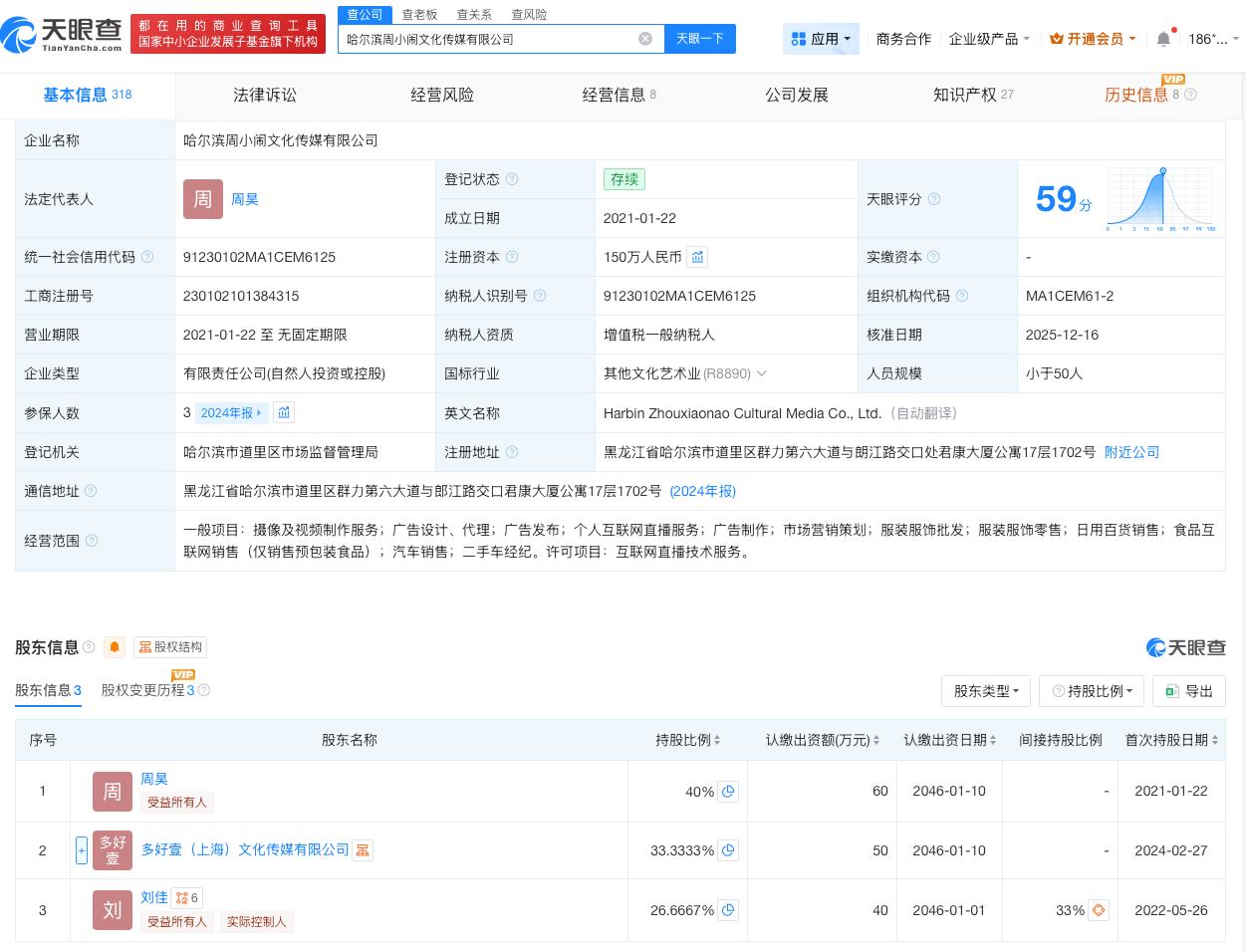Switch to the 查老板 search tab
1246x952 pixels.
(x=419, y=14)
